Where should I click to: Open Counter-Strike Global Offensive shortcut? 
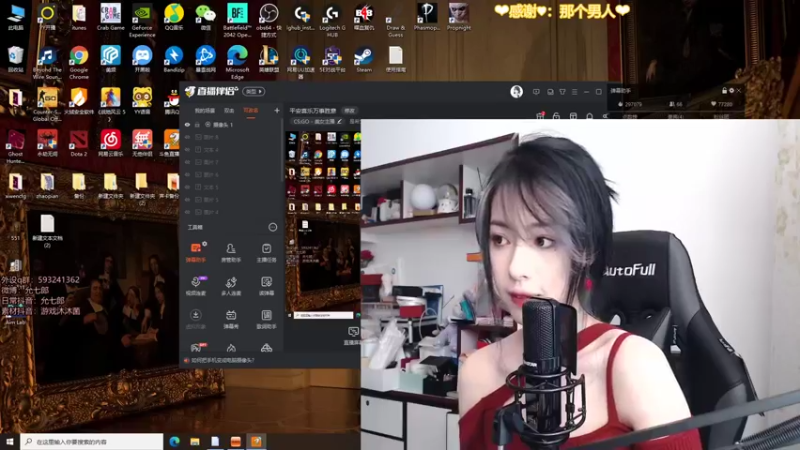[47, 104]
